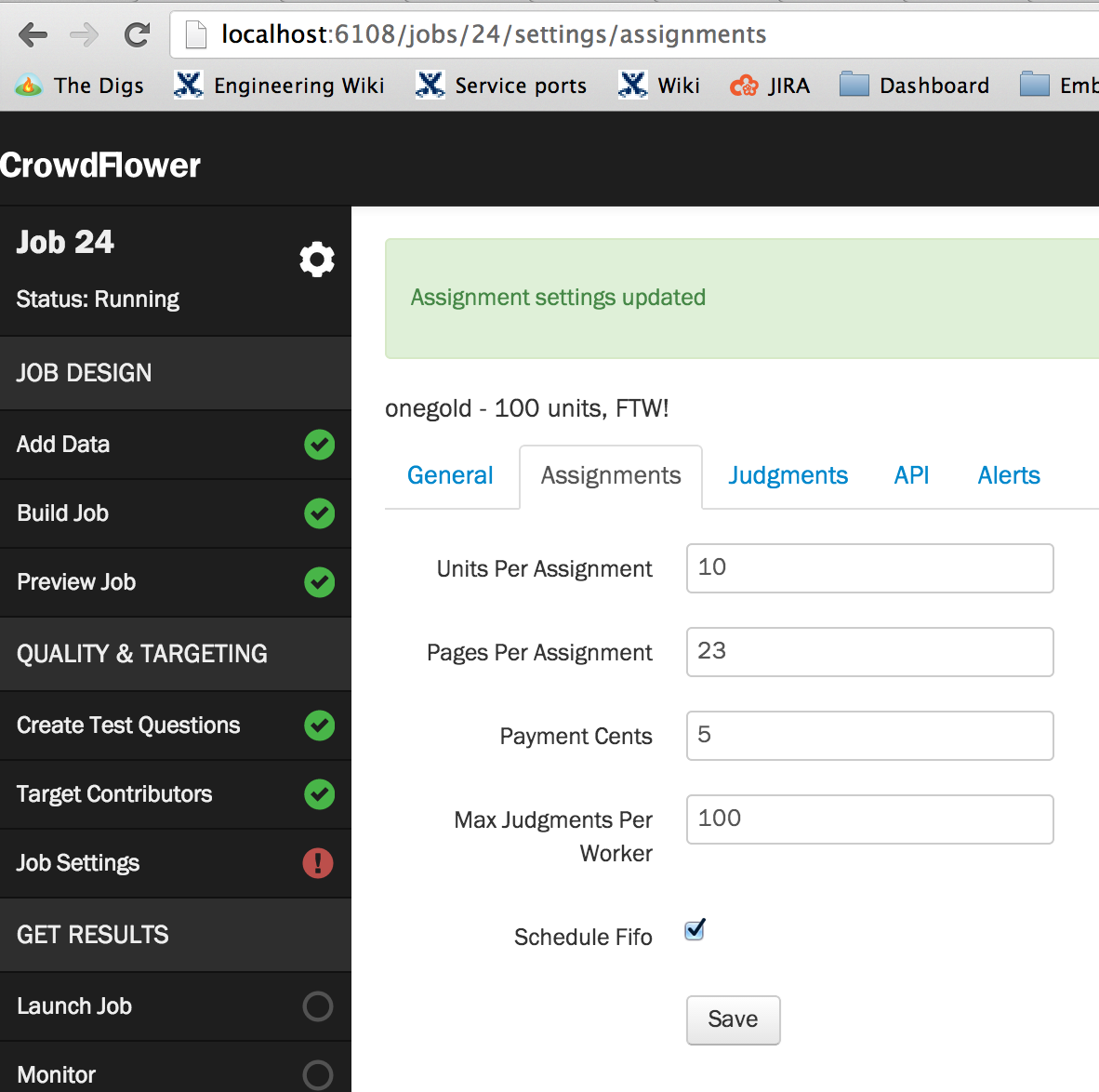This screenshot has width=1099, height=1092.
Task: Click the Max Judgments Per Worker field
Action: tap(869, 819)
